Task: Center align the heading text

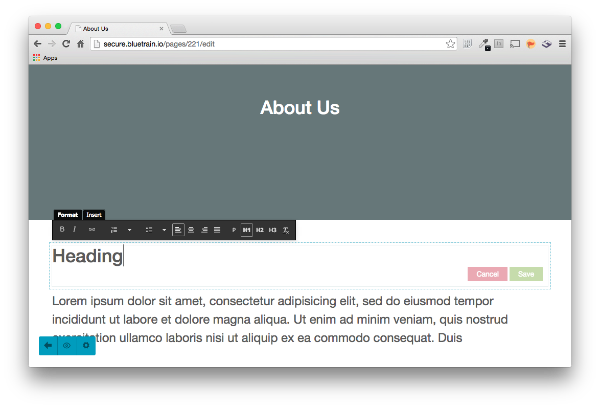Action: pyautogui.click(x=191, y=230)
